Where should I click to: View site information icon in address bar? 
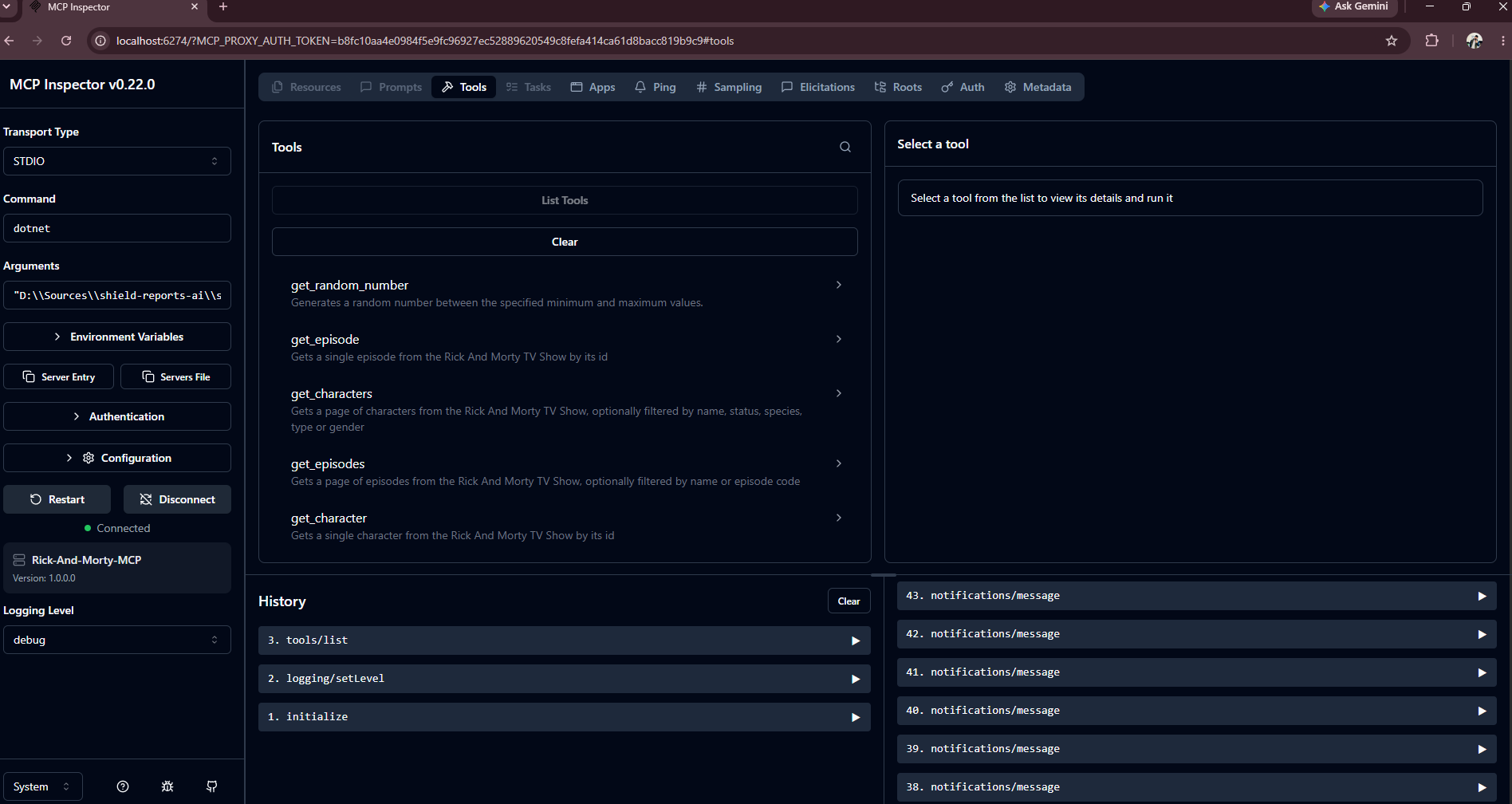tap(100, 41)
